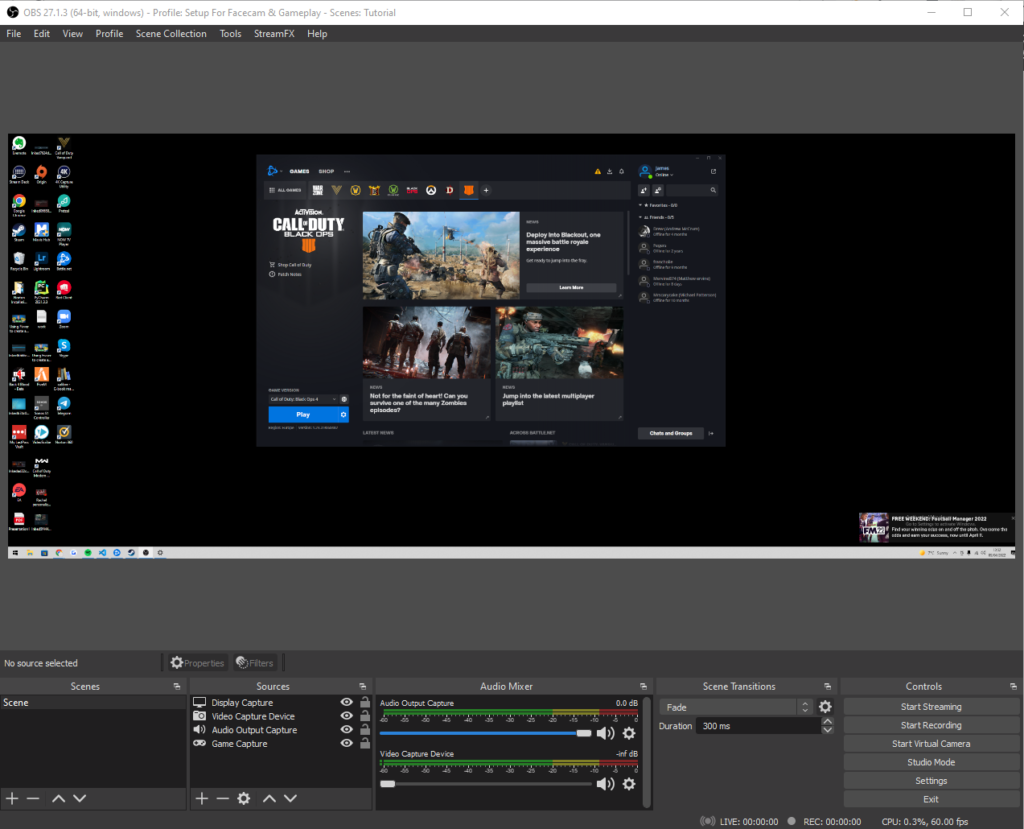Mute Audio Output Capture speaker icon
Screen dimensions: 1024x829
(605, 733)
